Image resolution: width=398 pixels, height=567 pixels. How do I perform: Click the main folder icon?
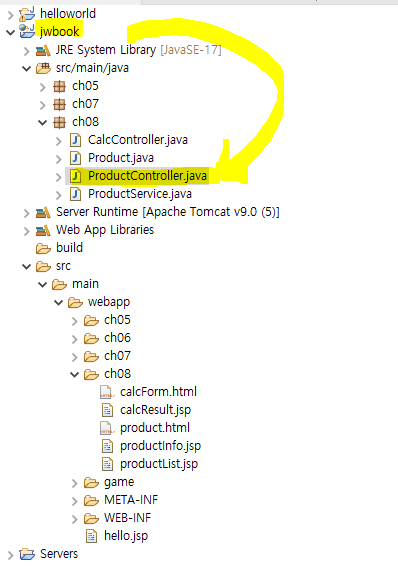[x=59, y=285]
